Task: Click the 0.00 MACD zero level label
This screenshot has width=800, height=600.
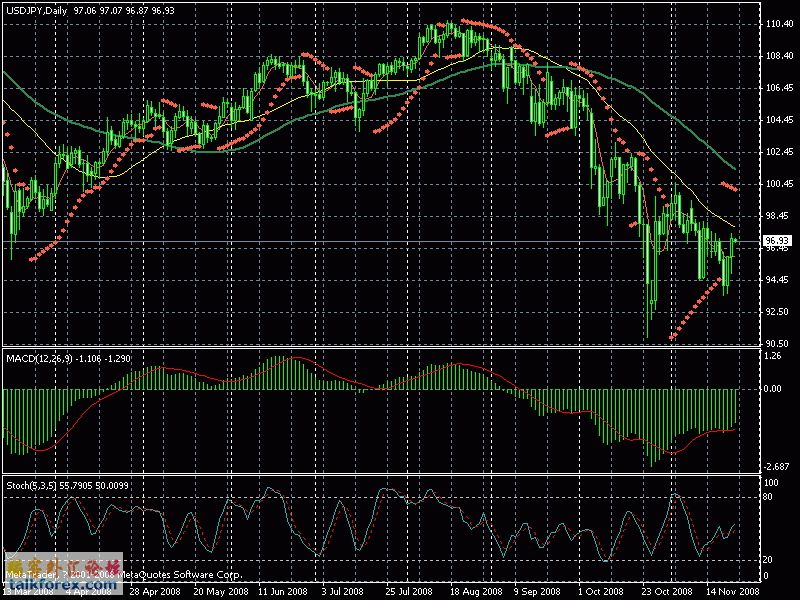Action: [x=773, y=389]
